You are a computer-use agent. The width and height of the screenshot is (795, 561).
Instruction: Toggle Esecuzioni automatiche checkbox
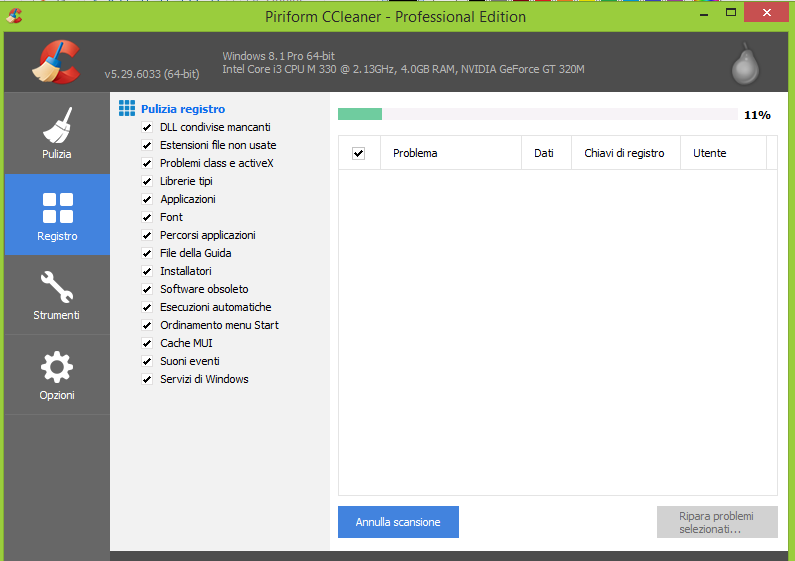147,307
